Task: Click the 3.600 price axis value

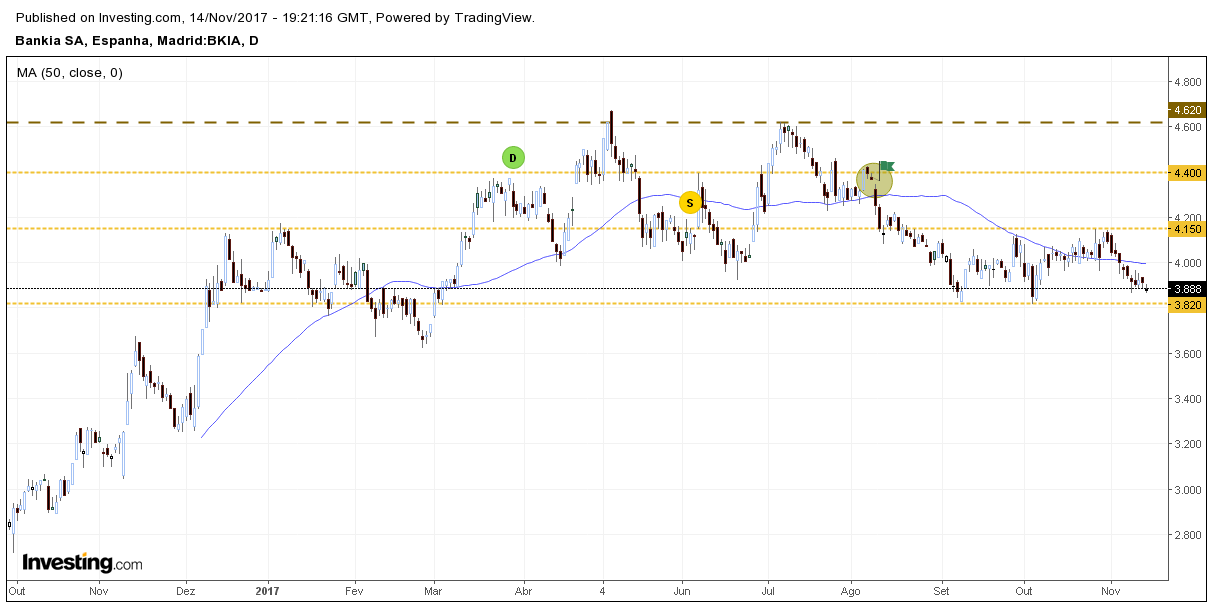Action: tap(1188, 354)
